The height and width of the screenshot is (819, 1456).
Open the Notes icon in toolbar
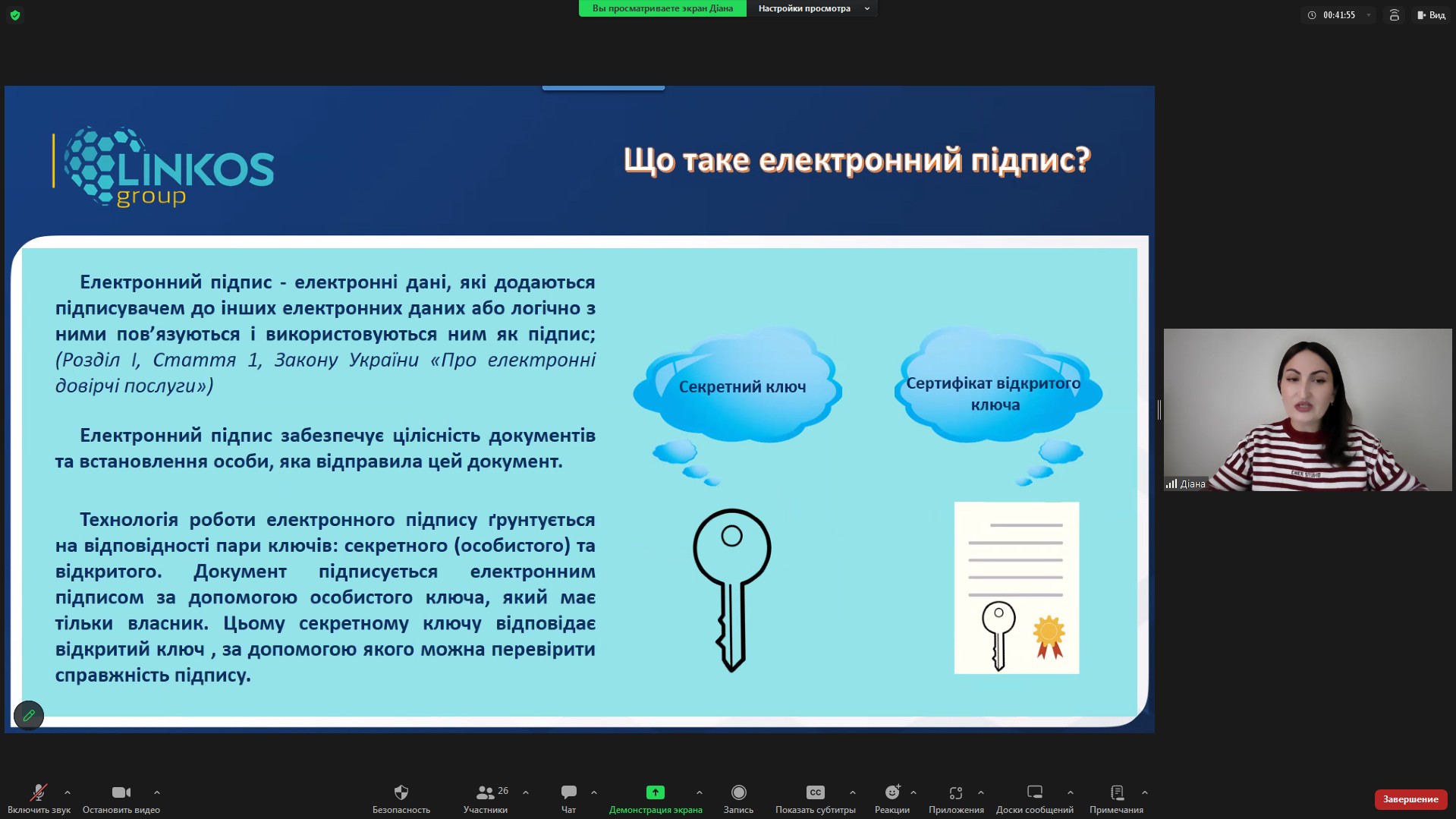[x=1116, y=793]
